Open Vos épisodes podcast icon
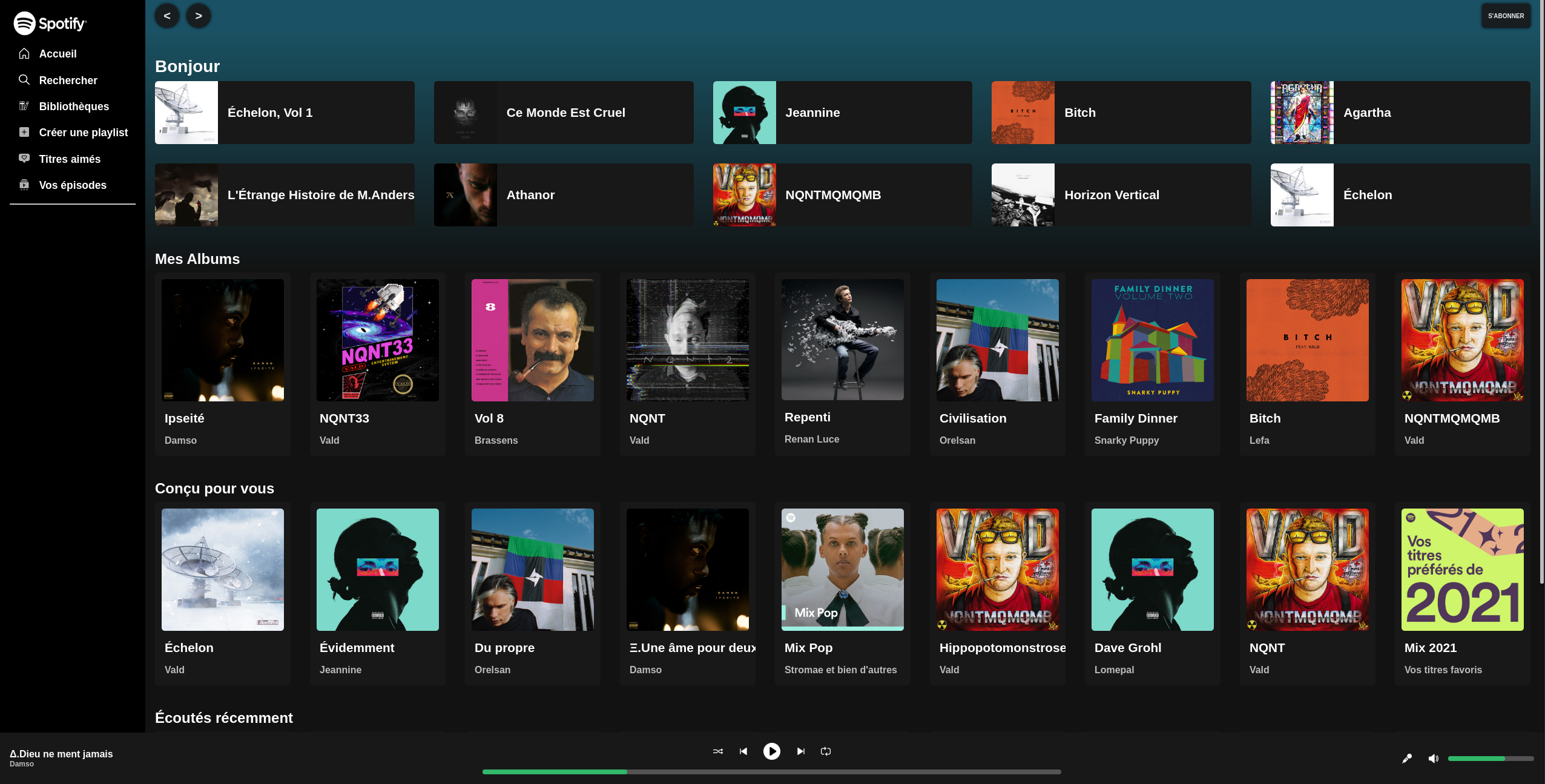Screen dimensions: 1545x784 click(24, 185)
